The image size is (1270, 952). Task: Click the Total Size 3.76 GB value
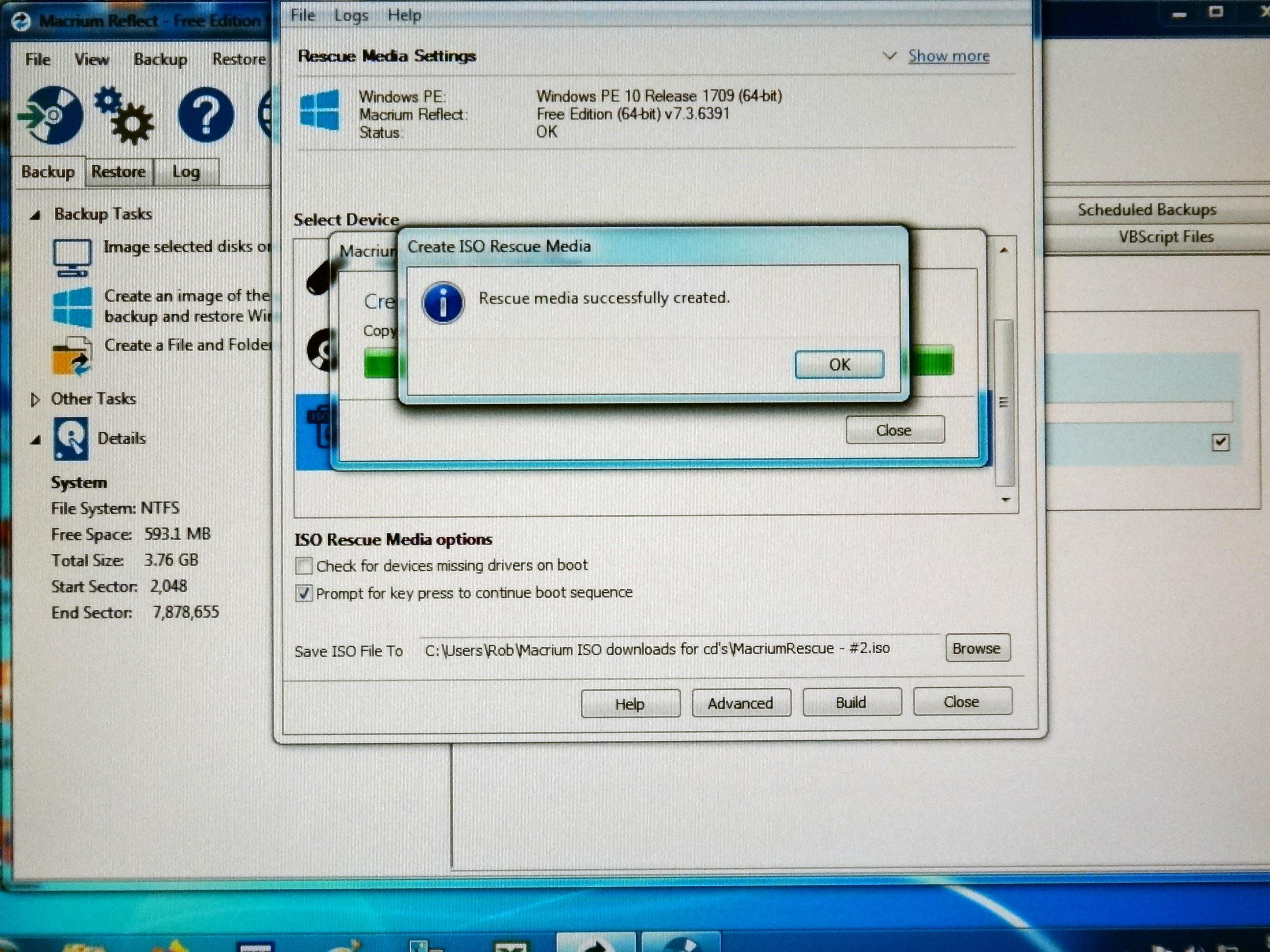(x=171, y=559)
